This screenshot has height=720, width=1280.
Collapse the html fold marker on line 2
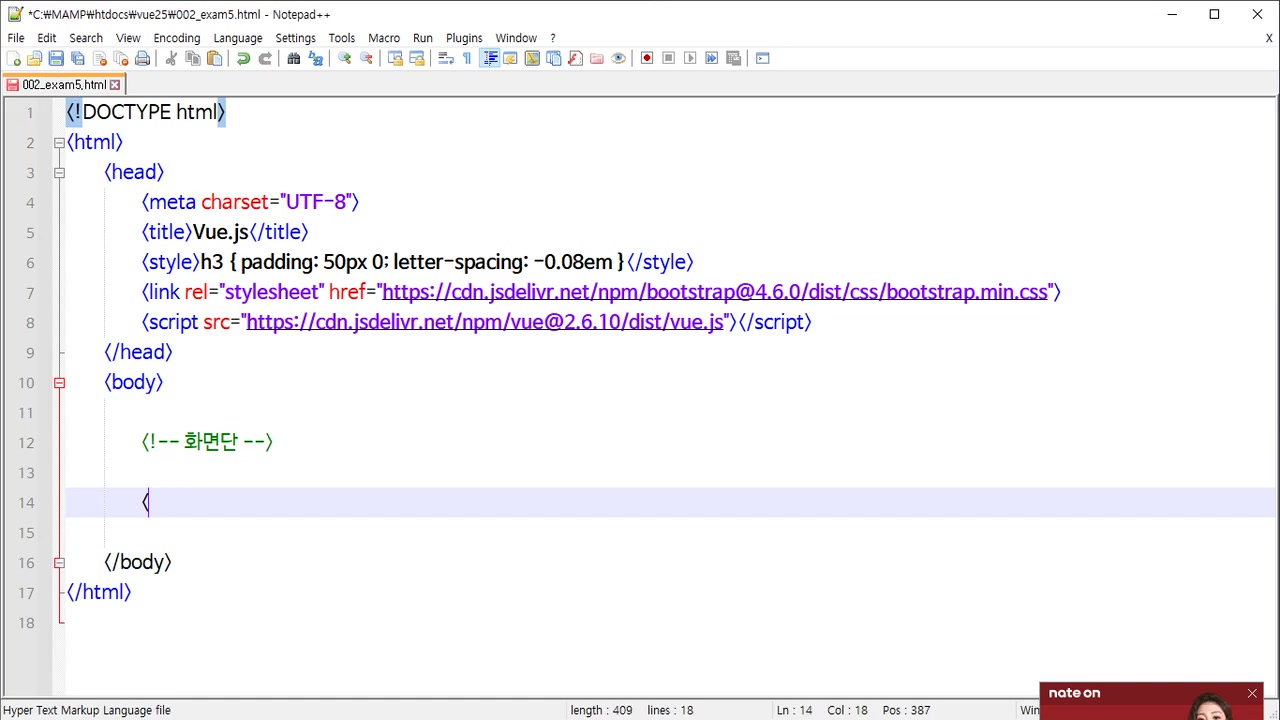(59, 143)
